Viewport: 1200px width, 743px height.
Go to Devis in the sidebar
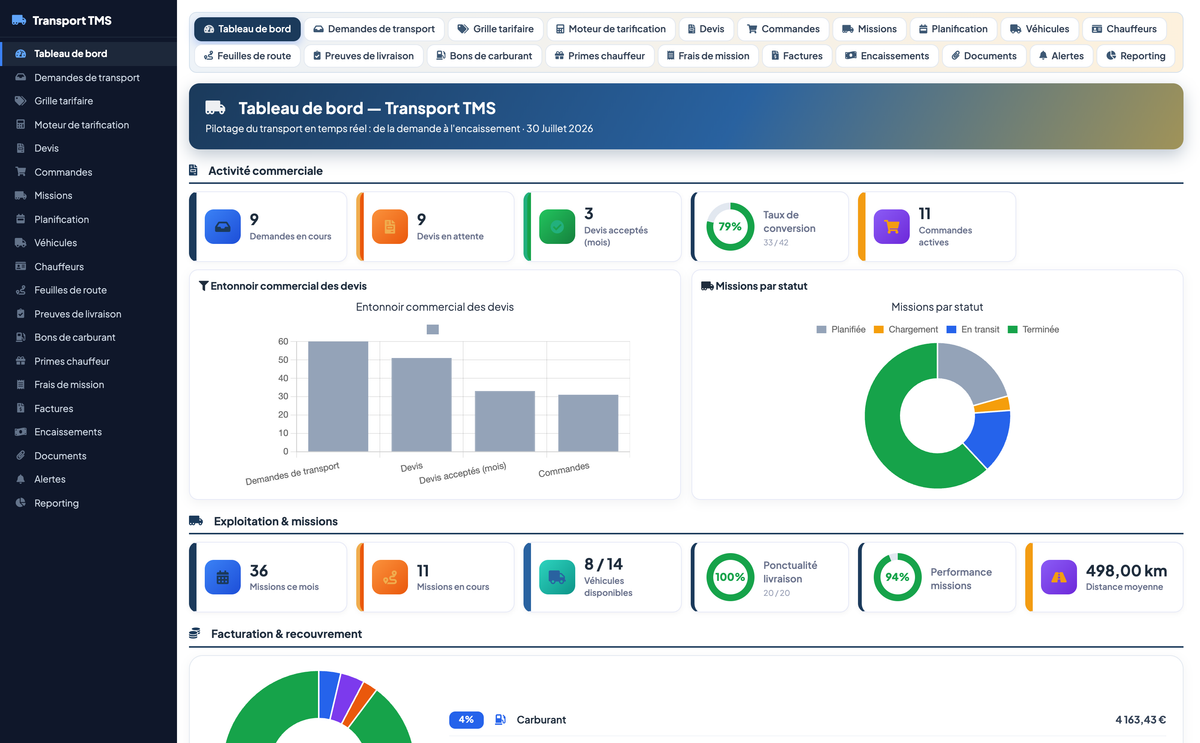coord(88,148)
